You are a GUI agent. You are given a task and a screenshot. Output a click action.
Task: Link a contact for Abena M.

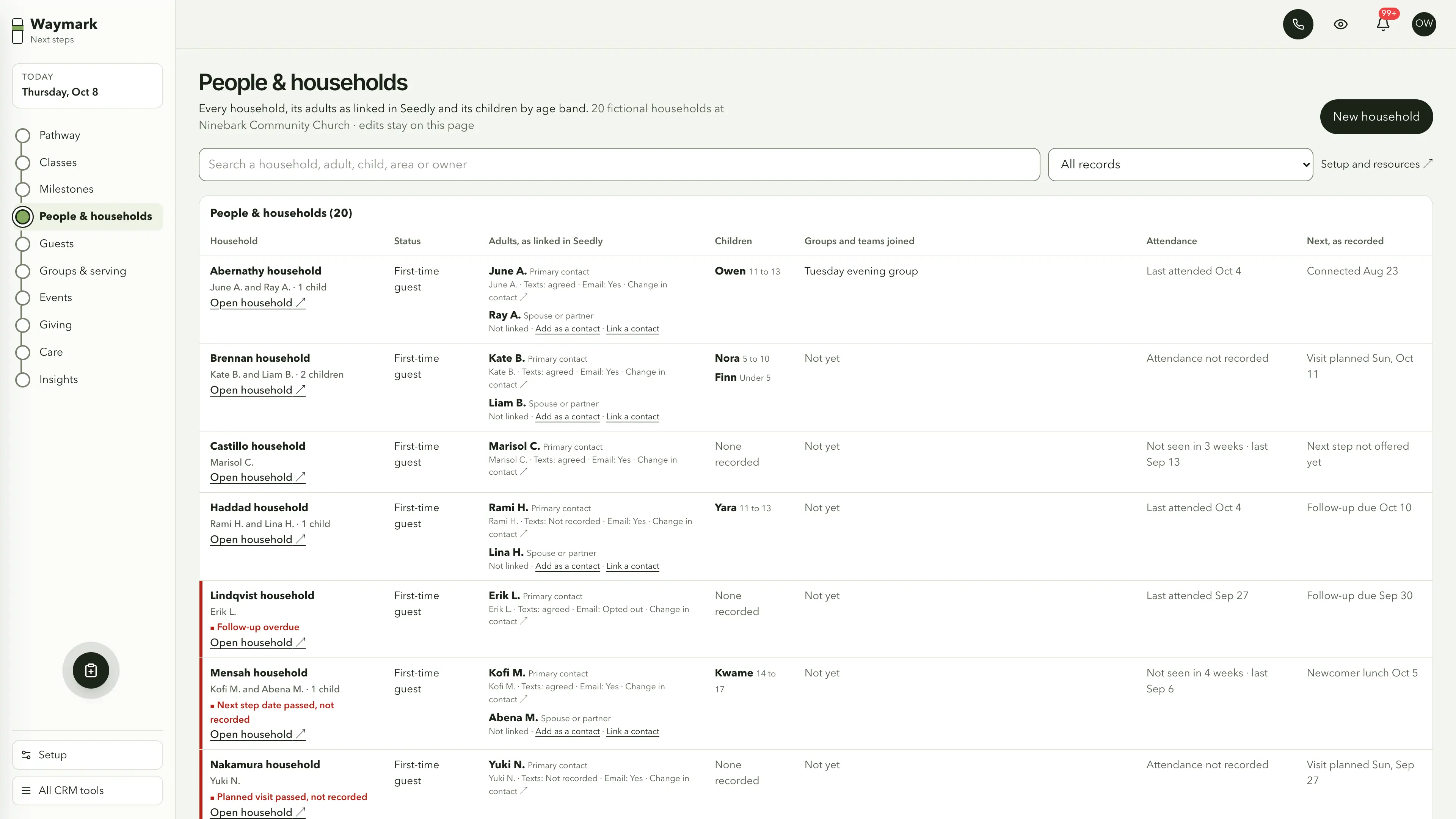[x=632, y=731]
